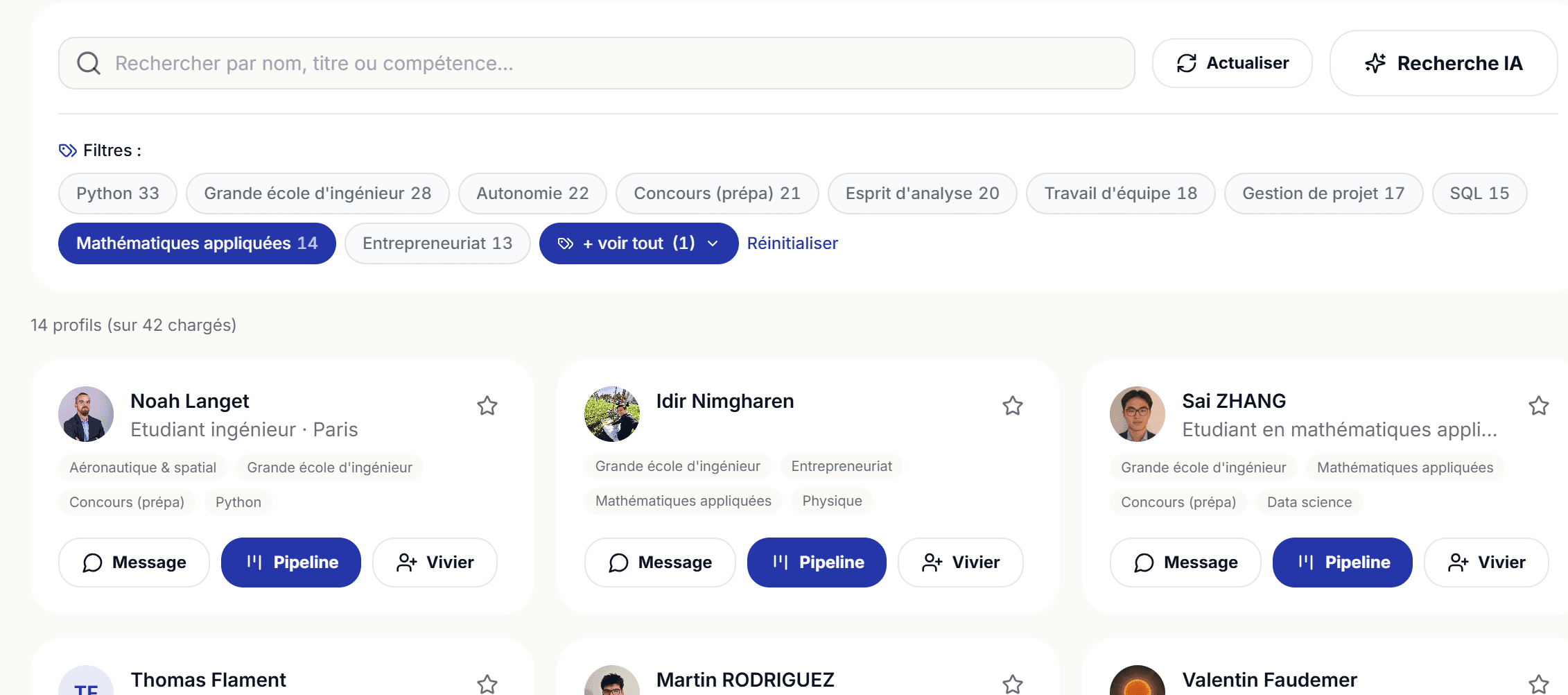Toggle the SQL 15 filter

pos(1480,194)
